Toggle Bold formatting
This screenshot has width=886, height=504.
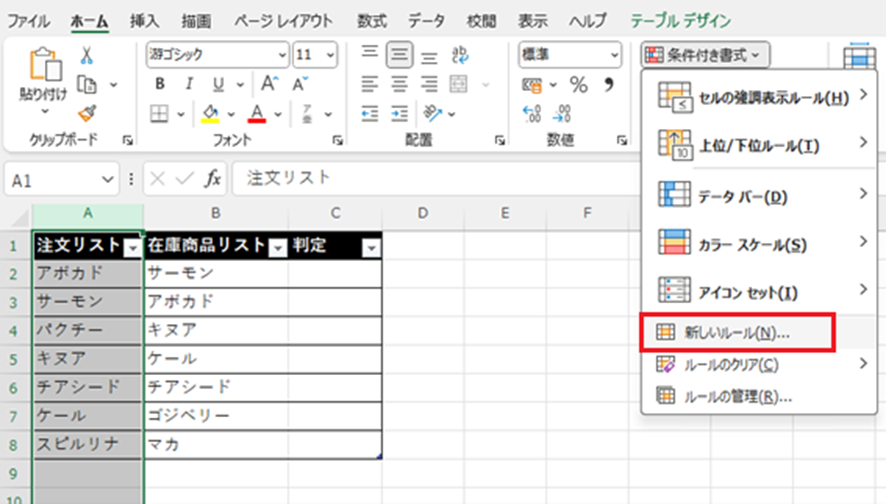coord(159,84)
